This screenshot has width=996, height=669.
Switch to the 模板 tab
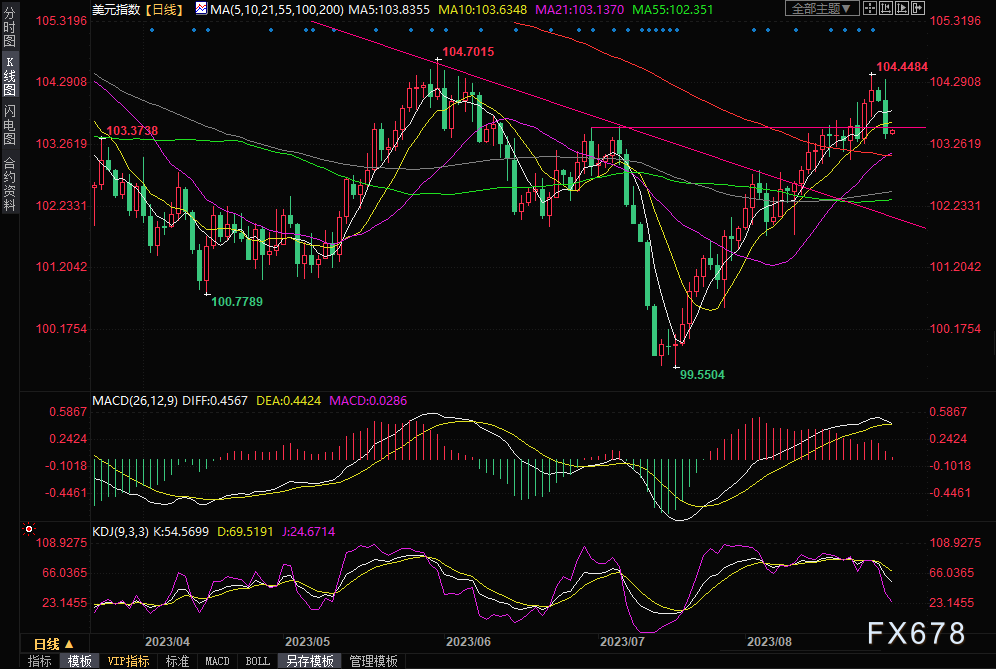79,661
